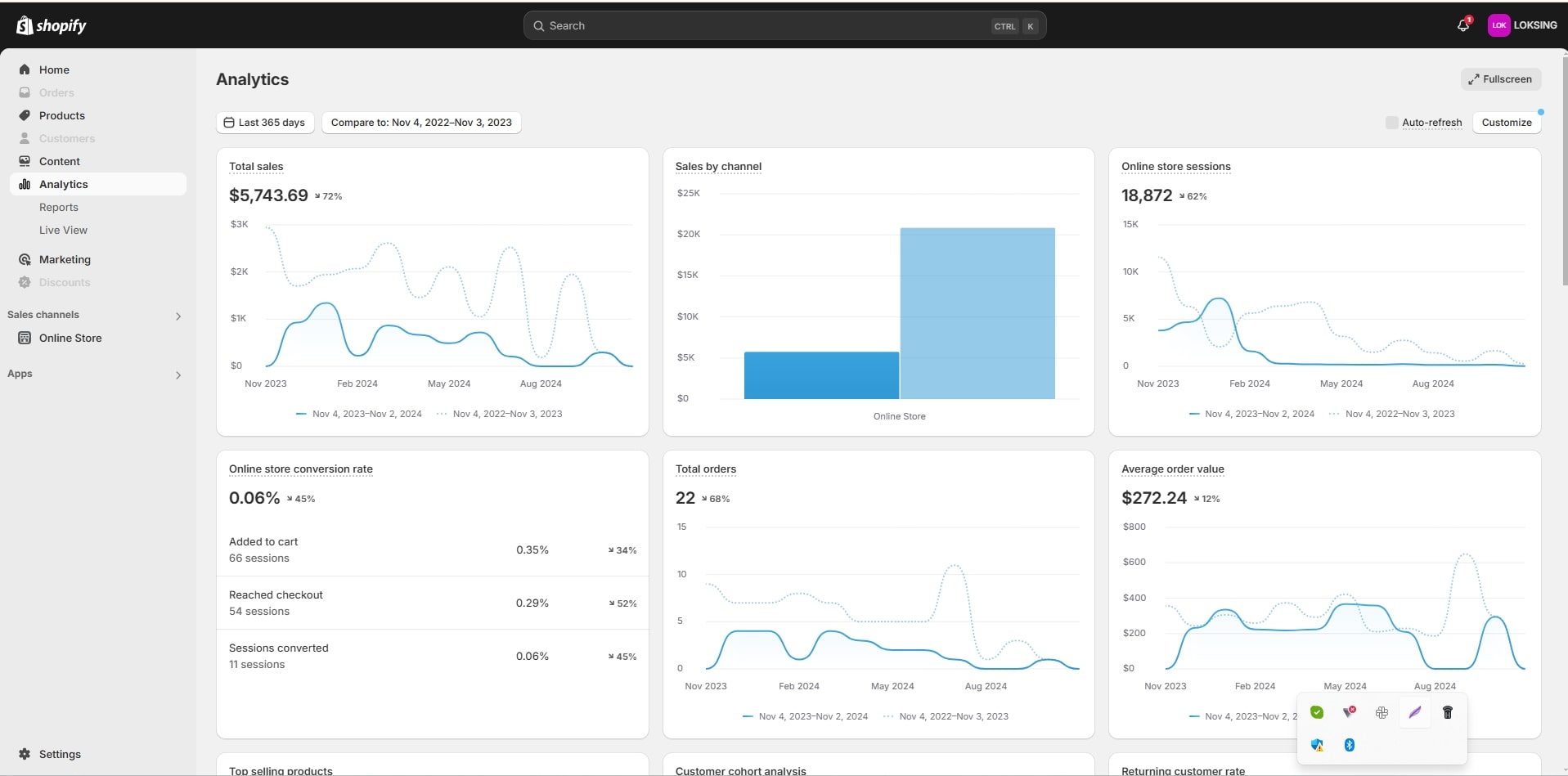1568x776 pixels.
Task: Click the Windows Security shield tray icon
Action: (x=1317, y=745)
